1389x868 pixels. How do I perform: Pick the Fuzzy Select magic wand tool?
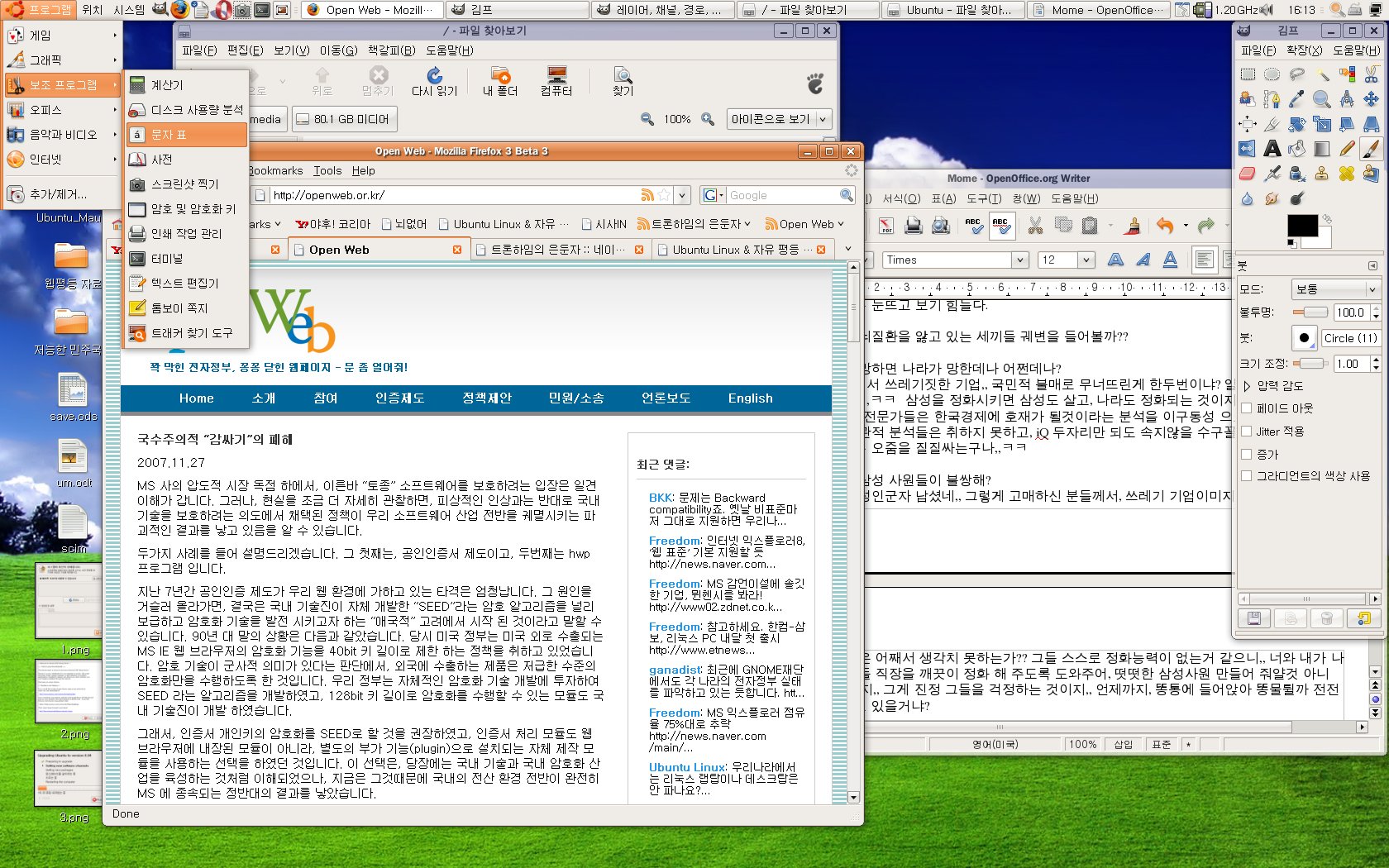coord(1321,75)
